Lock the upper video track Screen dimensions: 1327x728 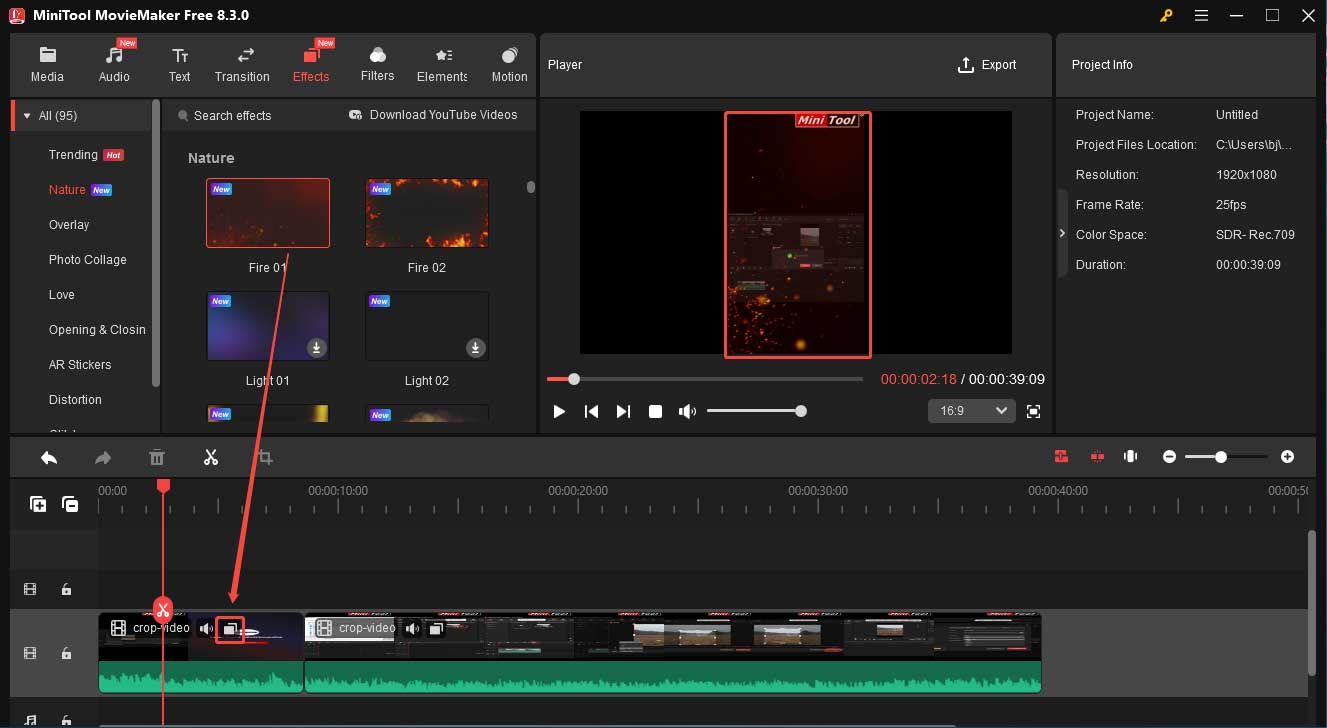pos(66,590)
